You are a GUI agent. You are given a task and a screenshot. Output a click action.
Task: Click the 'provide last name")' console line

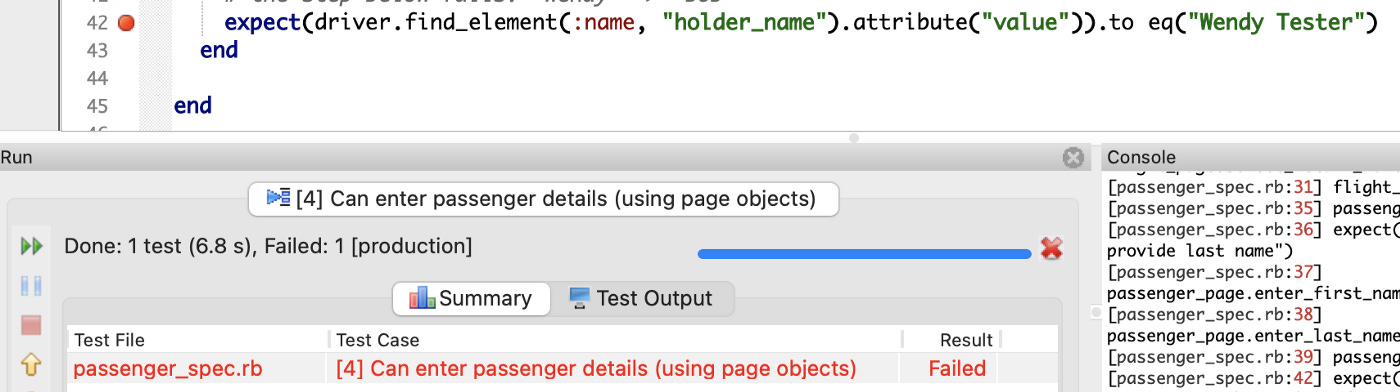pos(1200,250)
